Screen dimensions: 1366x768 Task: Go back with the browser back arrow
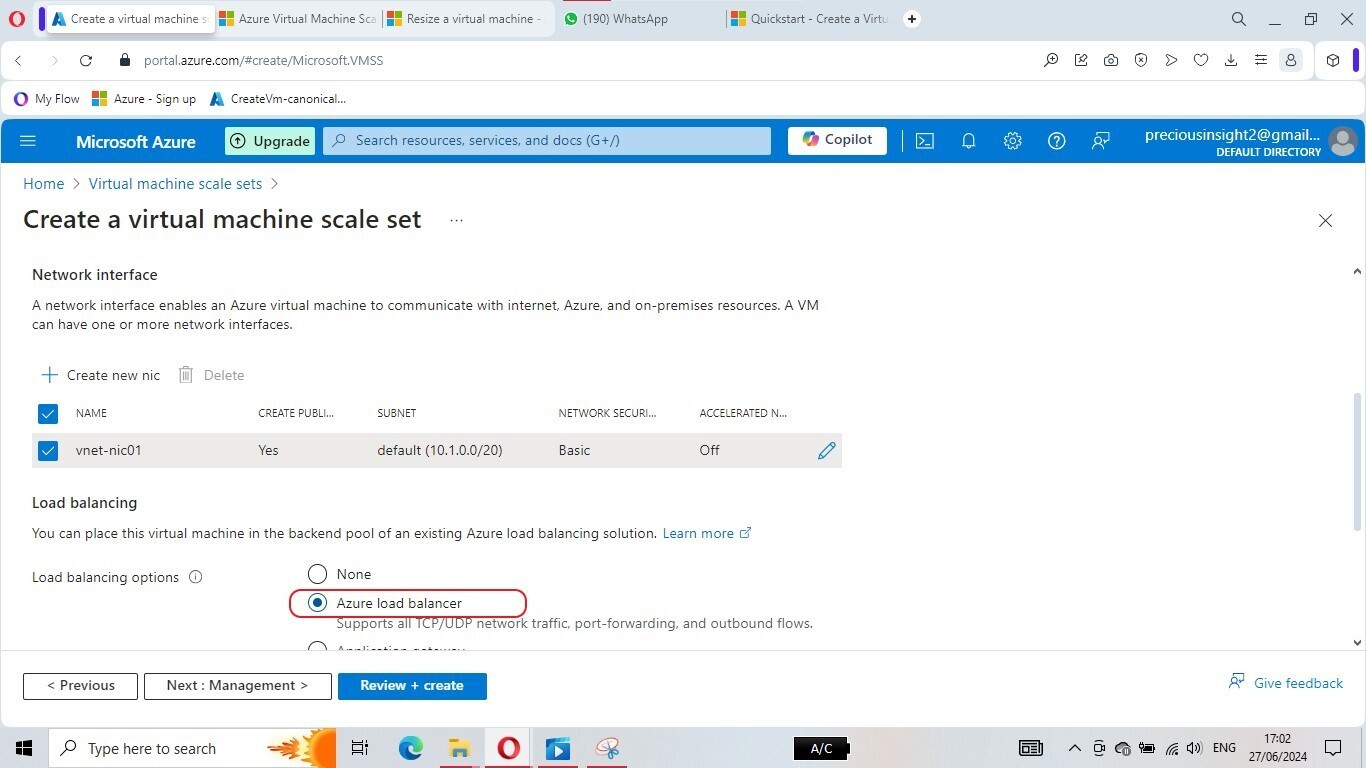click(x=18, y=60)
